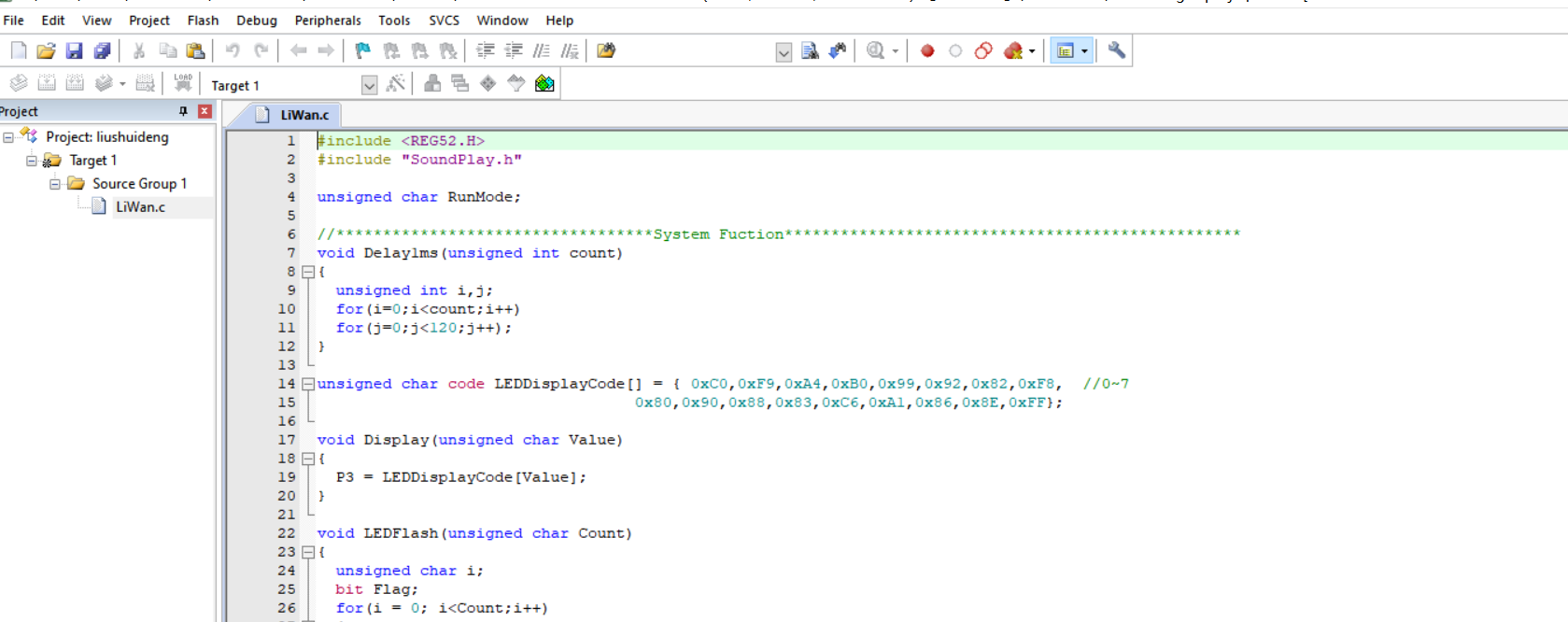The height and width of the screenshot is (622, 1568).
Task: Open Find in Files icon
Action: (606, 50)
